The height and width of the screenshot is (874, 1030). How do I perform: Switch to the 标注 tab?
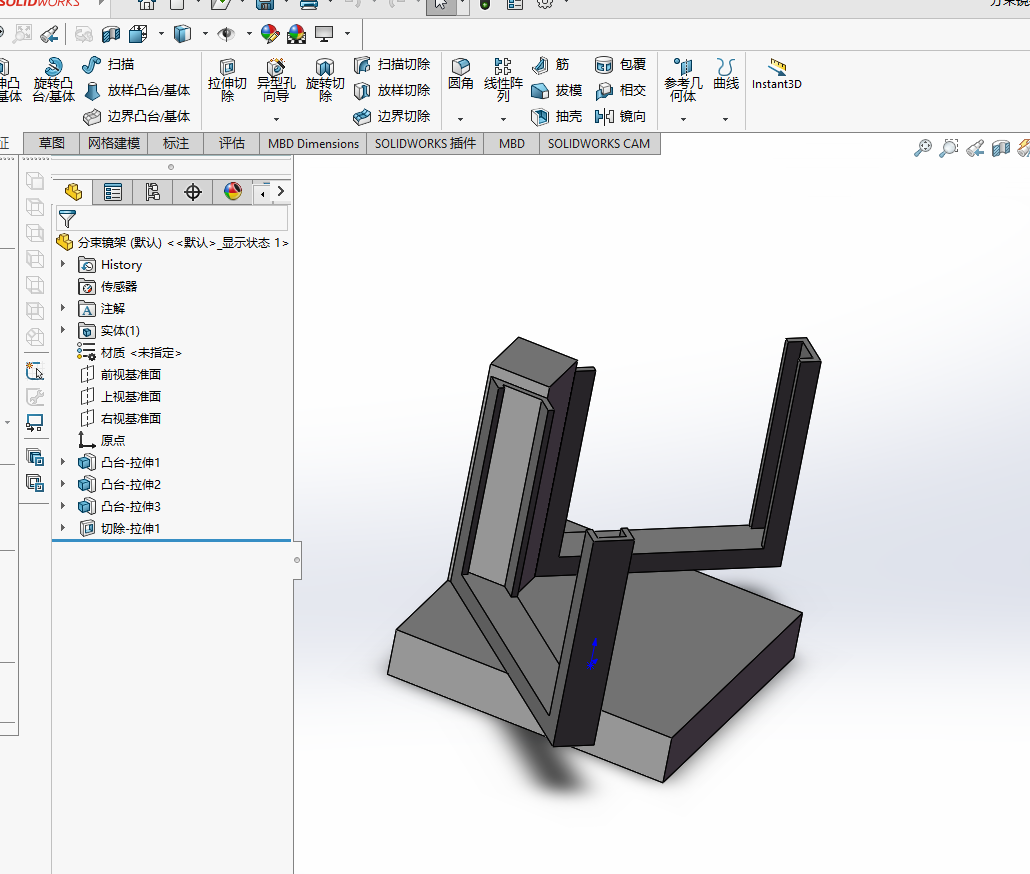pos(176,143)
